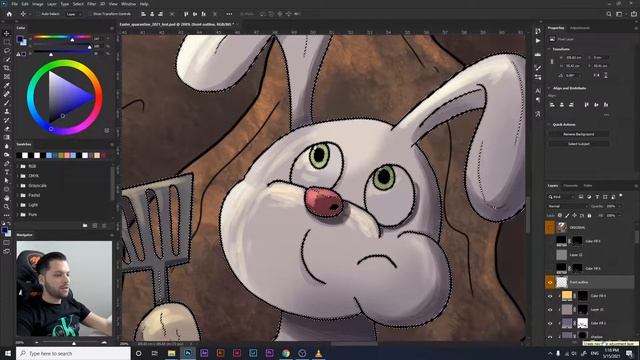Hide the yellow Color Fill layer
640x360 pixels.
[550, 296]
